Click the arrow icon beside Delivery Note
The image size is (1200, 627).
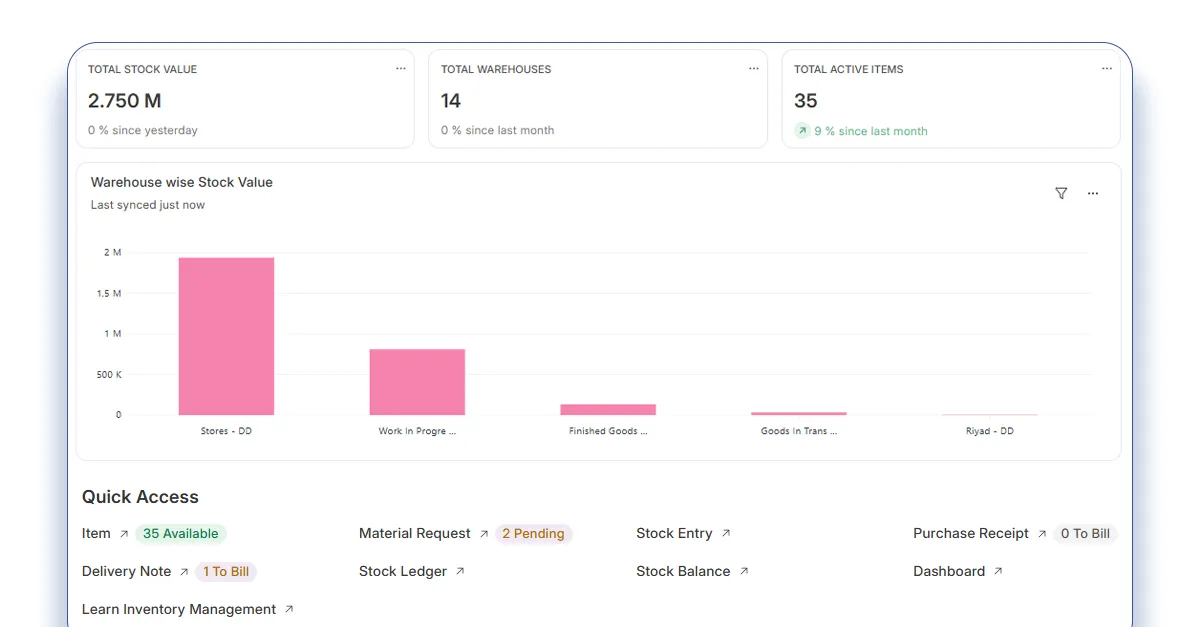point(184,572)
